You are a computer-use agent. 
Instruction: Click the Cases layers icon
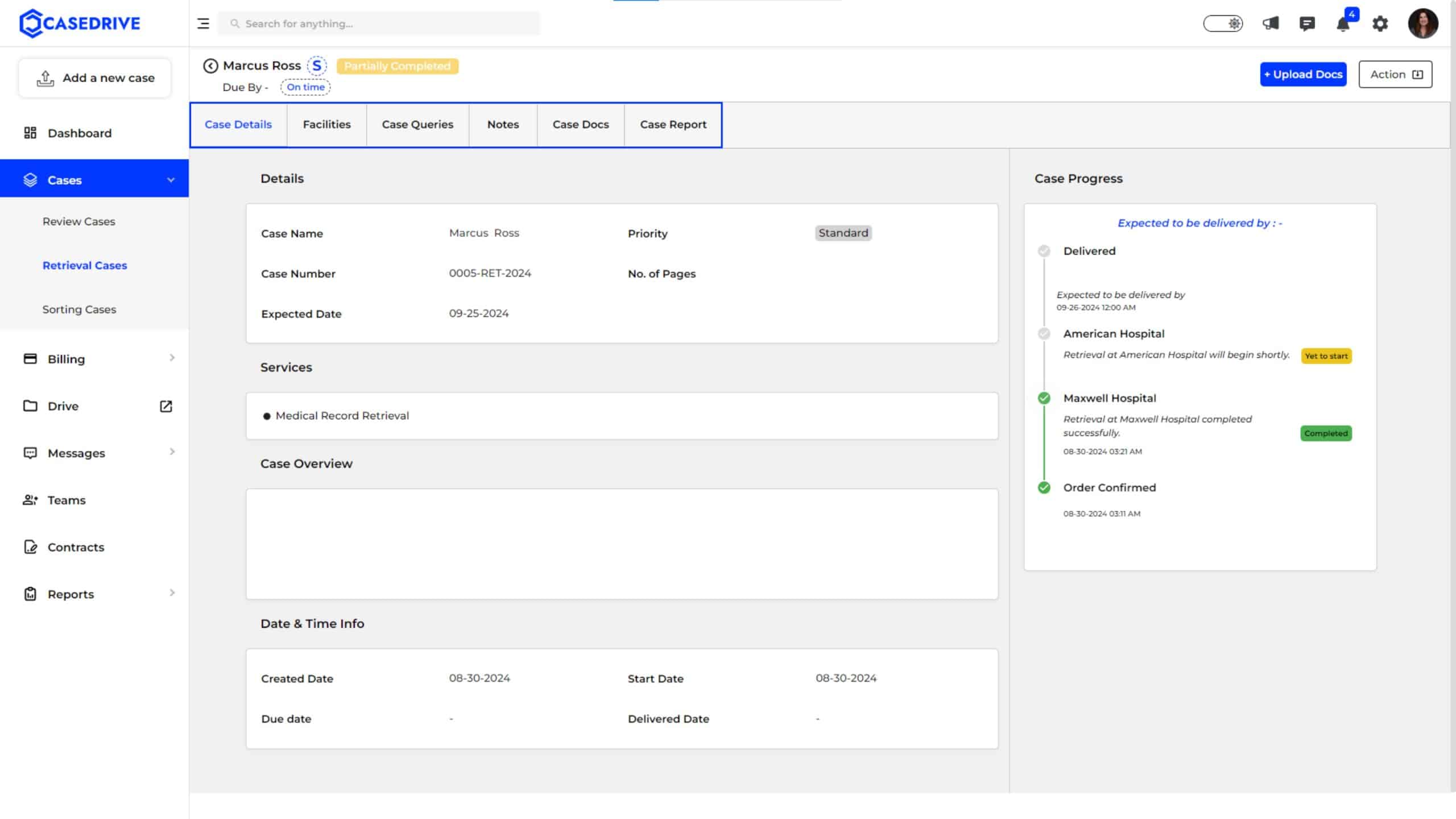(x=30, y=180)
